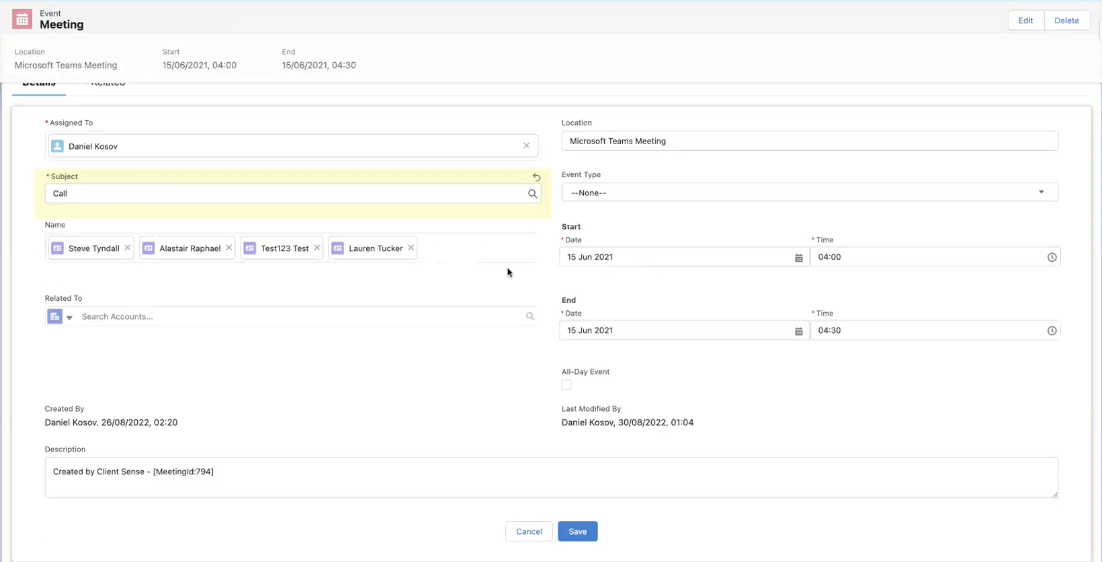Viewport: 1102px width, 562px height.
Task: Click the Edit button
Action: (1025, 20)
